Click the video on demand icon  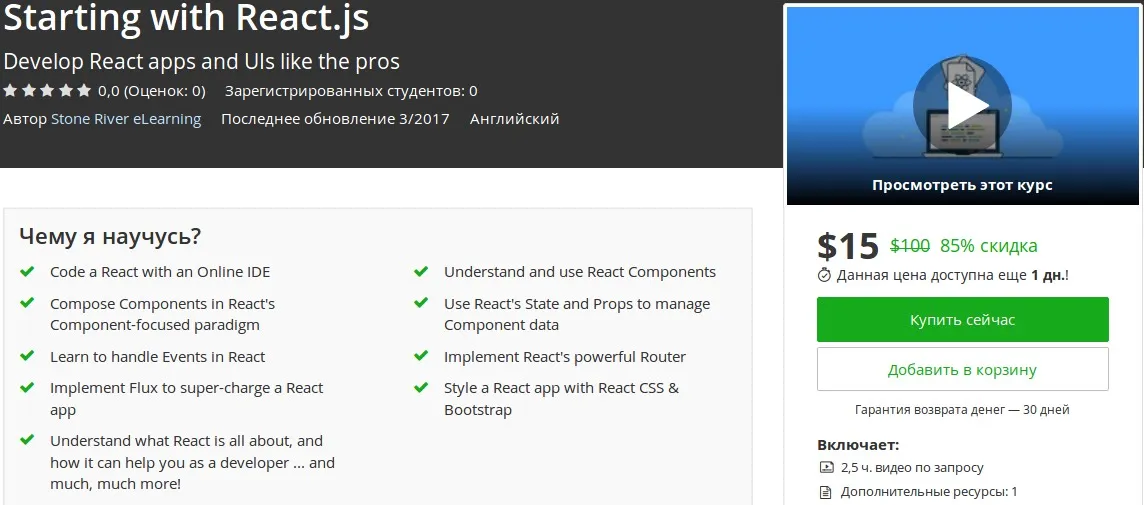pyautogui.click(x=826, y=468)
